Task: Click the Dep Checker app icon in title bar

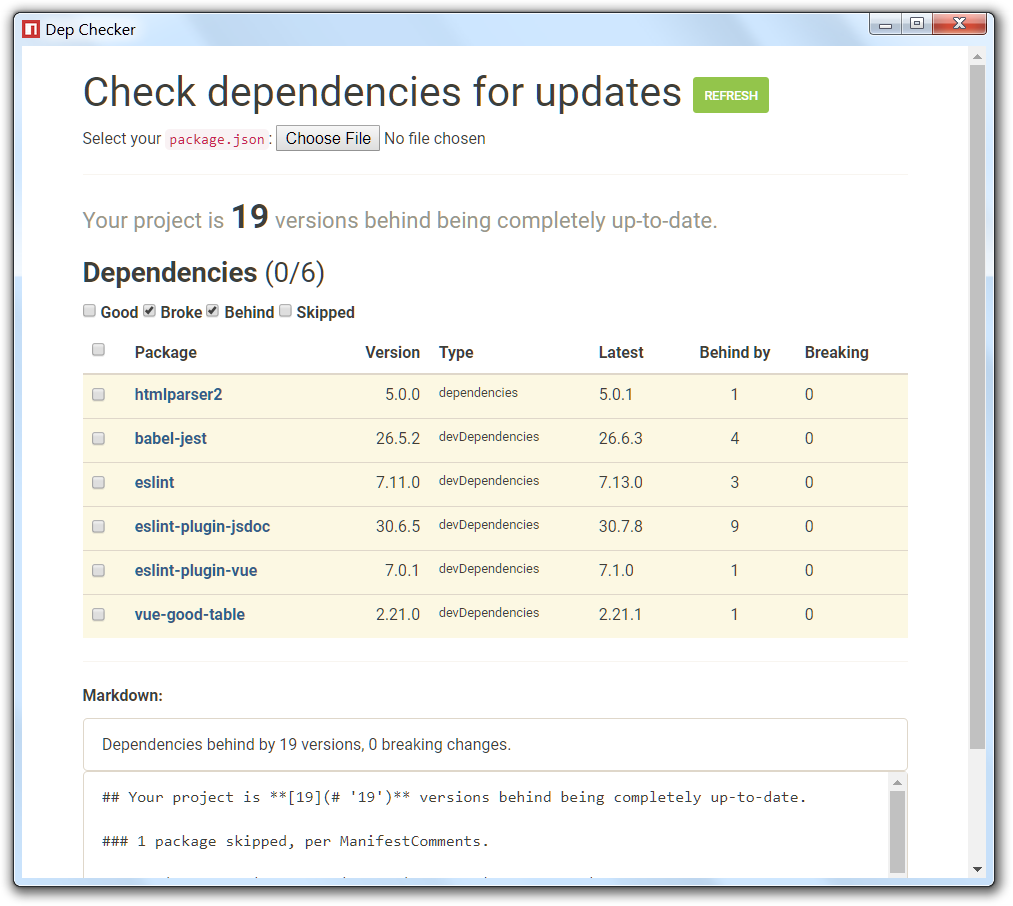Action: pyautogui.click(x=30, y=29)
